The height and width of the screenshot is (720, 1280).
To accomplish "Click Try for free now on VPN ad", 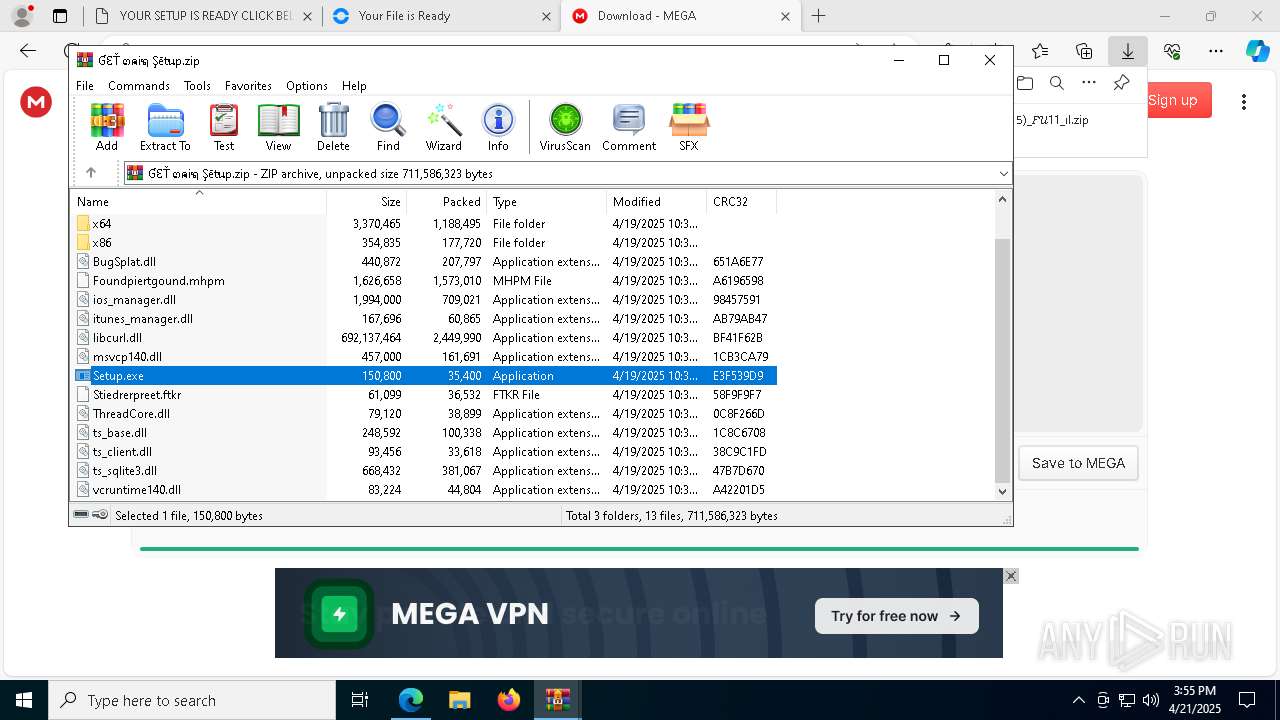I will (896, 616).
